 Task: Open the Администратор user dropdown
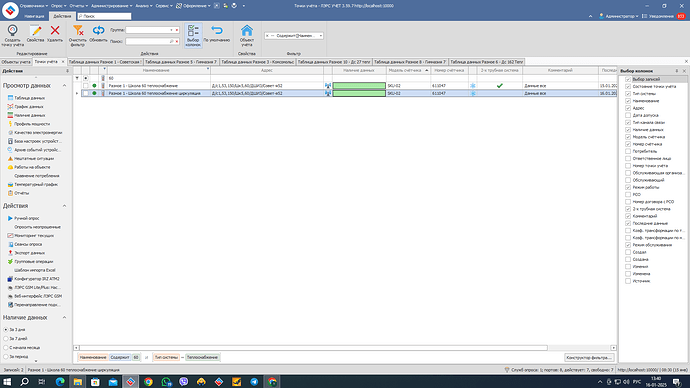click(x=619, y=16)
